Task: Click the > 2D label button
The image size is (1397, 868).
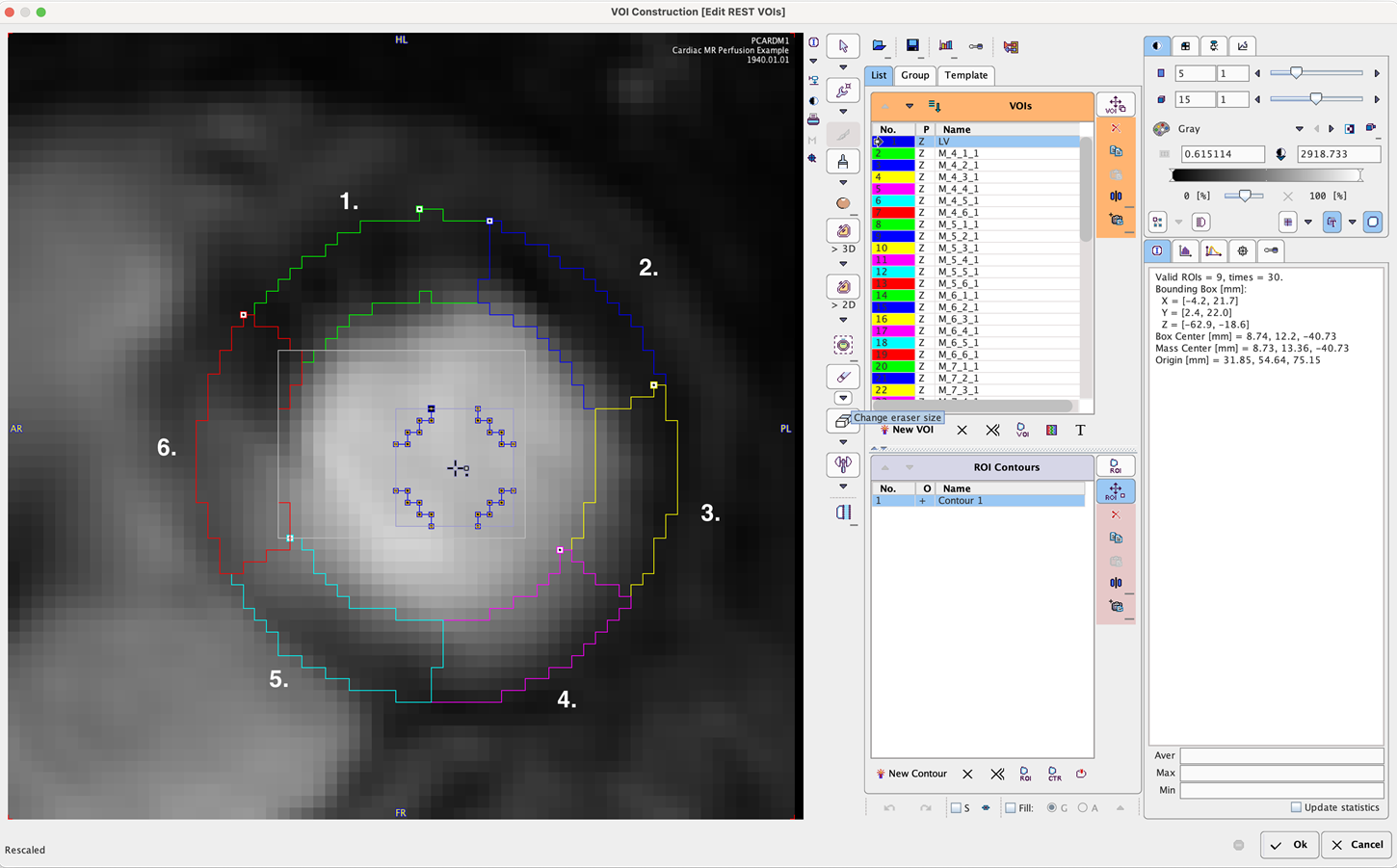Action: coord(843,304)
